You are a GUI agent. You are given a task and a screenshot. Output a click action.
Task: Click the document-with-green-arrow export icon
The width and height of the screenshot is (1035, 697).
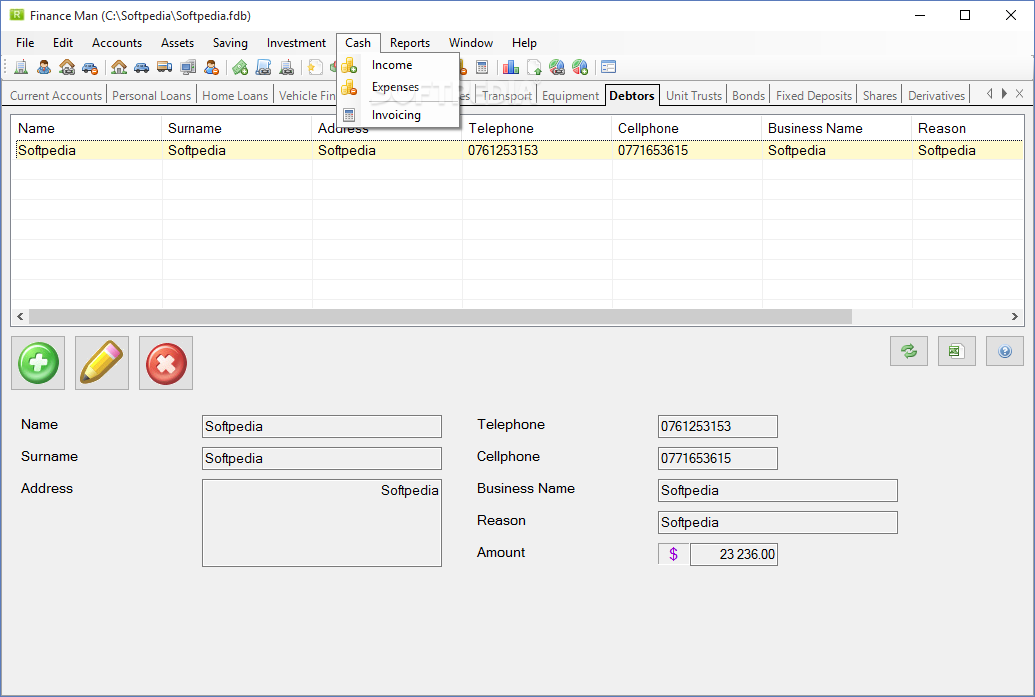(x=534, y=67)
